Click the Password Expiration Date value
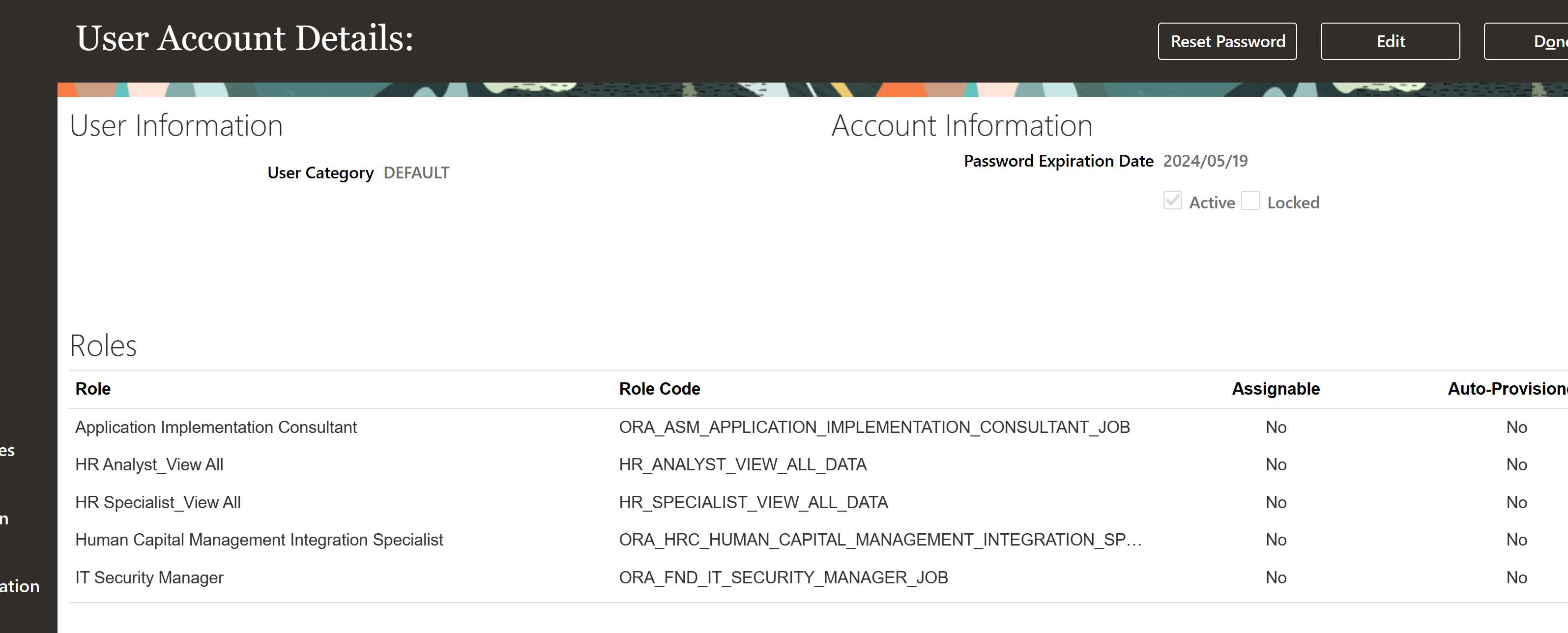This screenshot has width=1568, height=633. [1205, 161]
